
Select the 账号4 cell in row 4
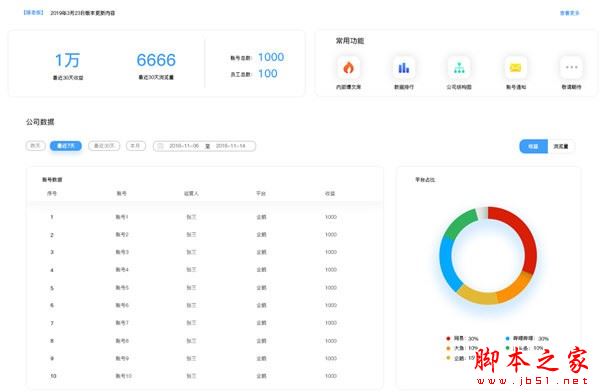click(x=122, y=270)
